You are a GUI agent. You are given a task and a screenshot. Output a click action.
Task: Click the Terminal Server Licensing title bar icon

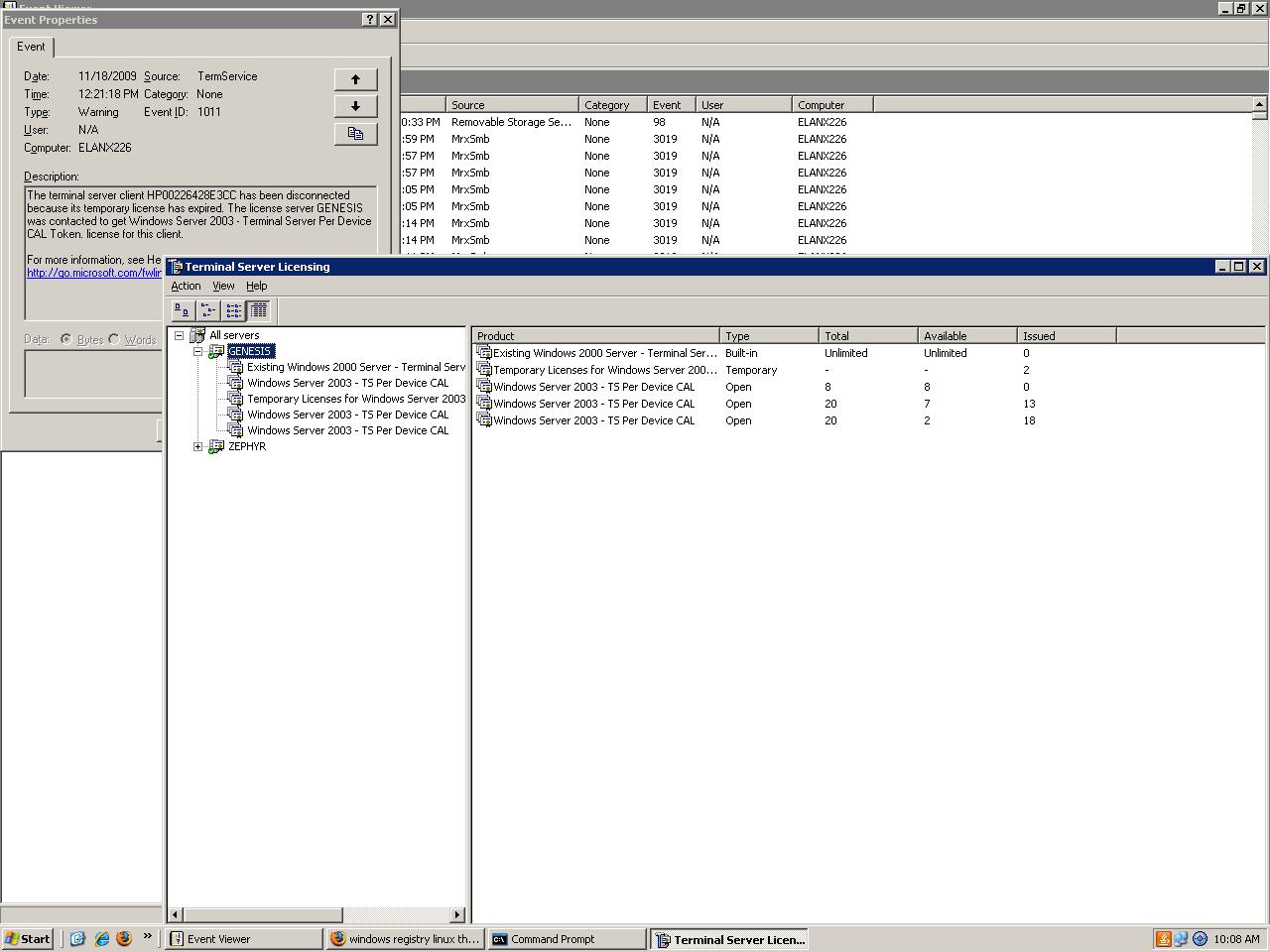pyautogui.click(x=176, y=266)
